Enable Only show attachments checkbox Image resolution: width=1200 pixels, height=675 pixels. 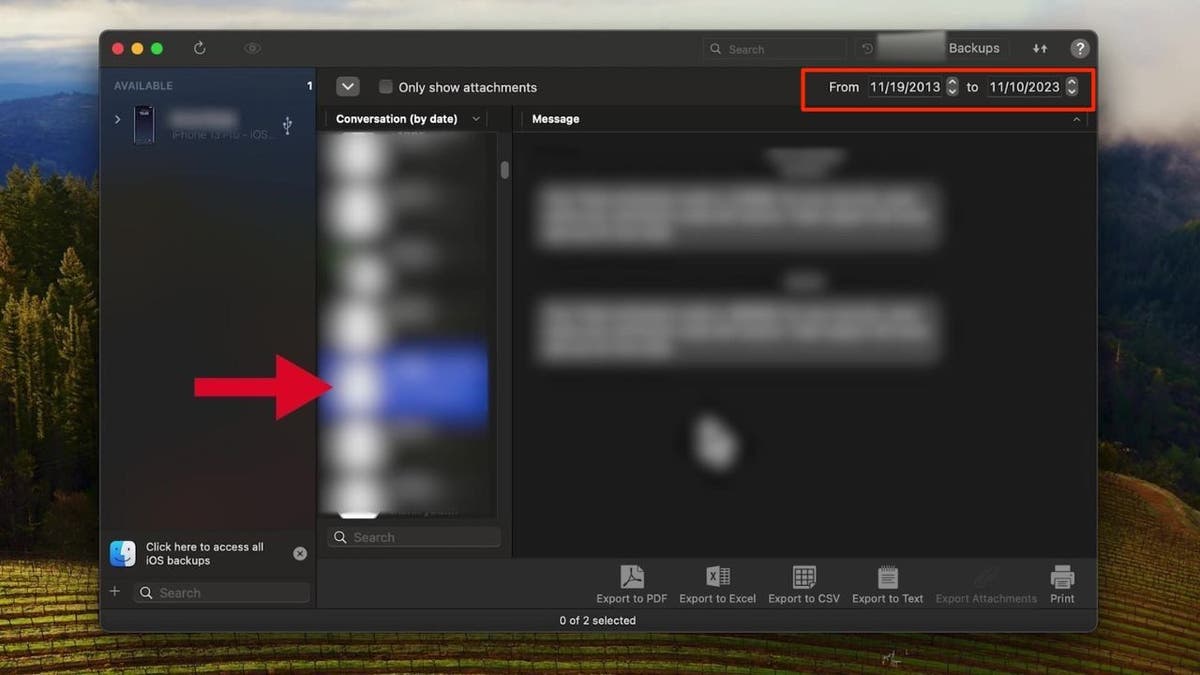click(x=385, y=87)
